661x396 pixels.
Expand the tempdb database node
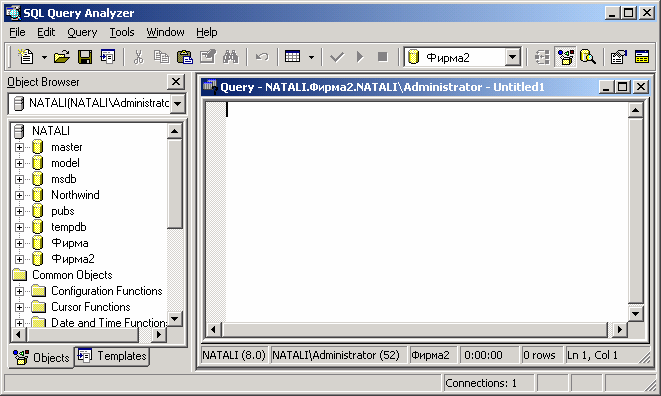19,227
